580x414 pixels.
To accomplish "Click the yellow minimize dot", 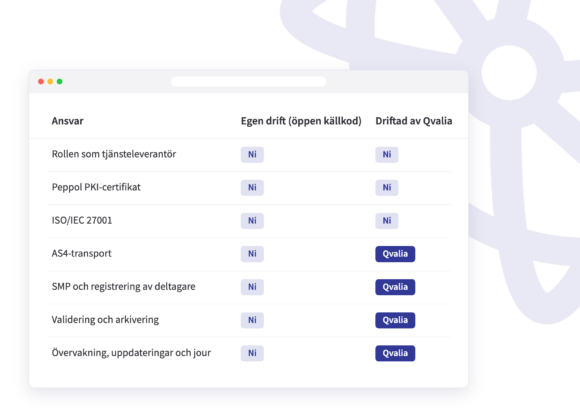I will 50,81.
